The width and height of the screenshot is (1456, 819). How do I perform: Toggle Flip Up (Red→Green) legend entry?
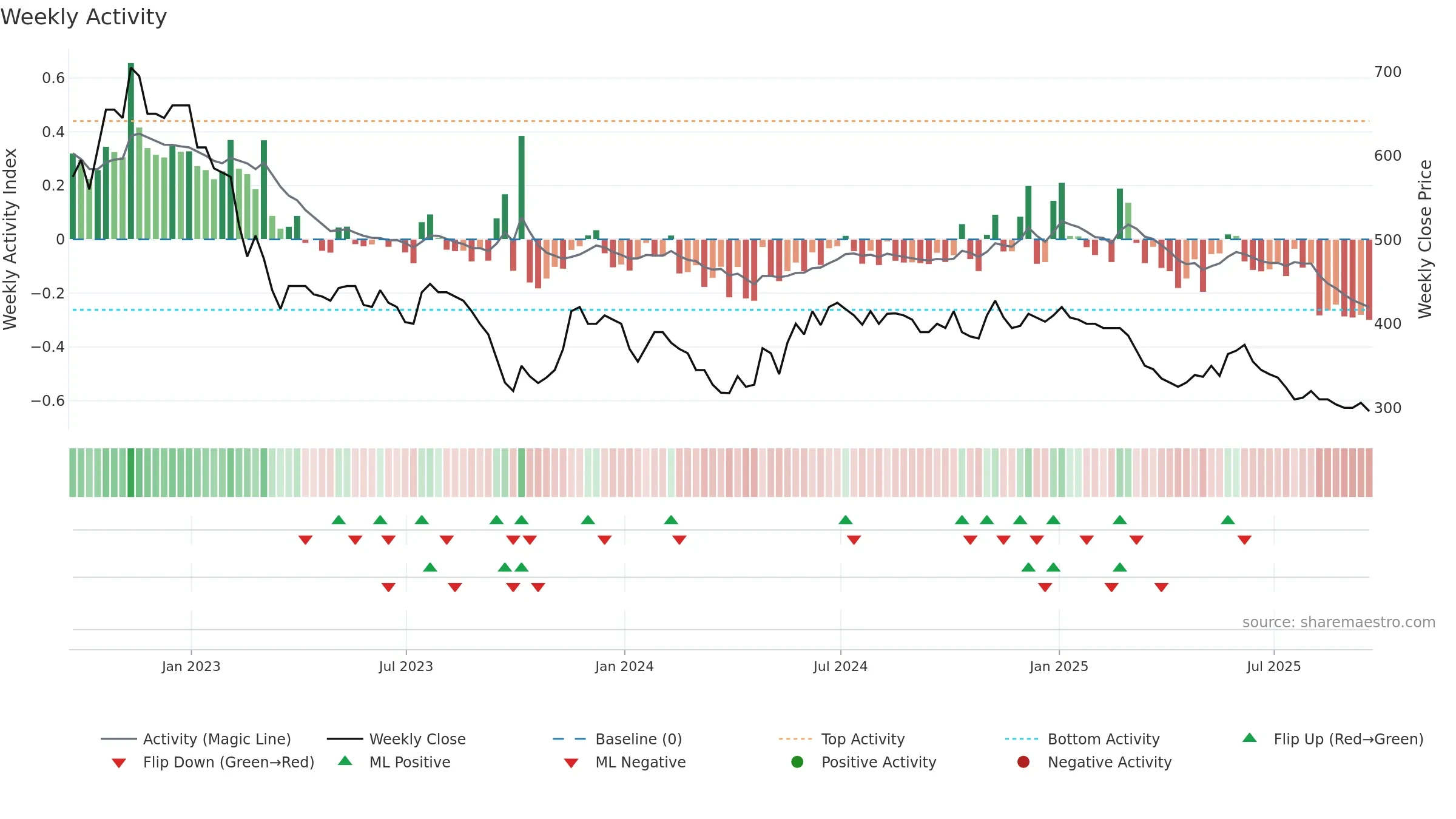click(x=1333, y=739)
